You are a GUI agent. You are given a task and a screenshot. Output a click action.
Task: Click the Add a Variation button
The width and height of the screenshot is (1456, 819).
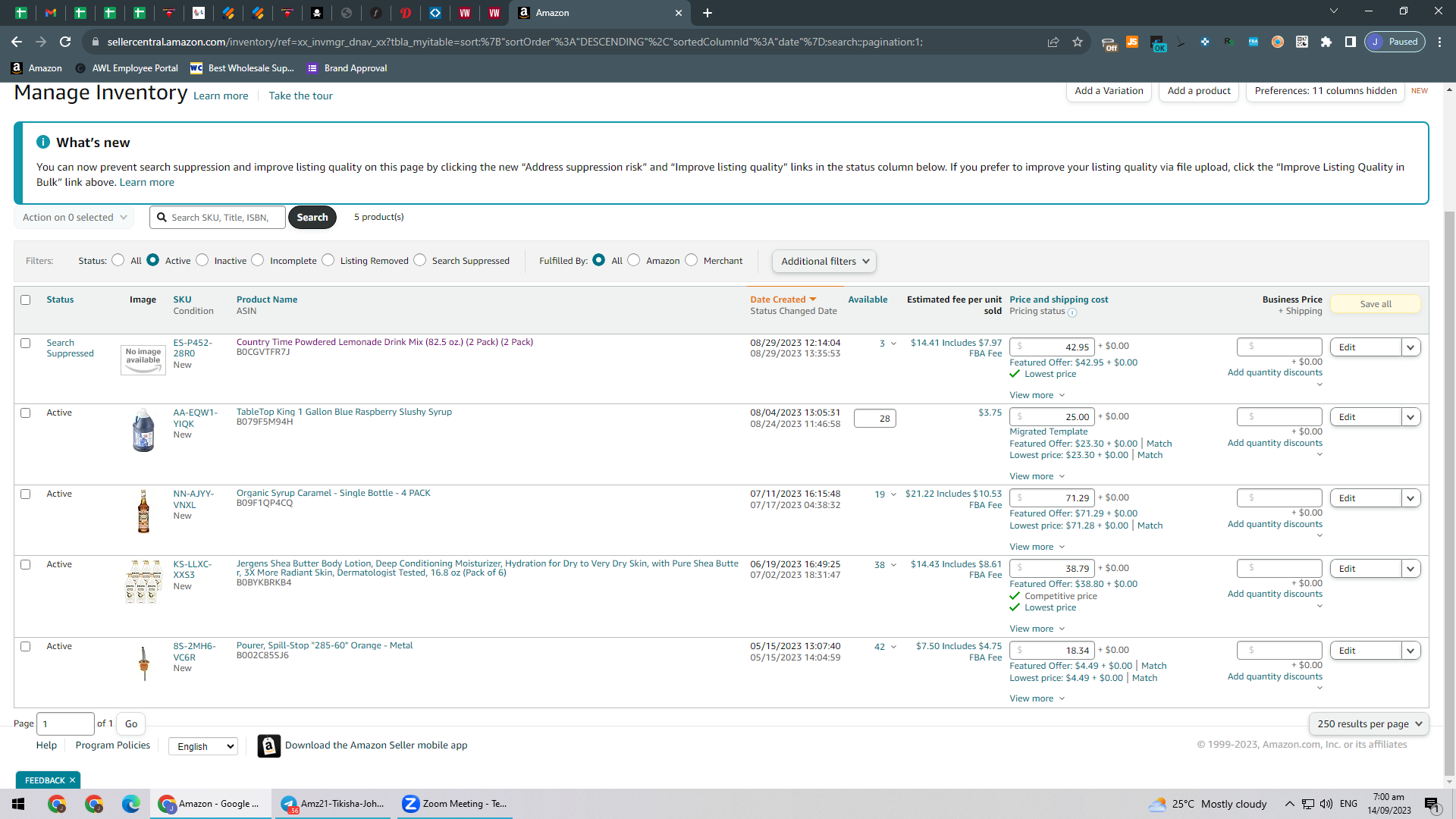tap(1109, 91)
